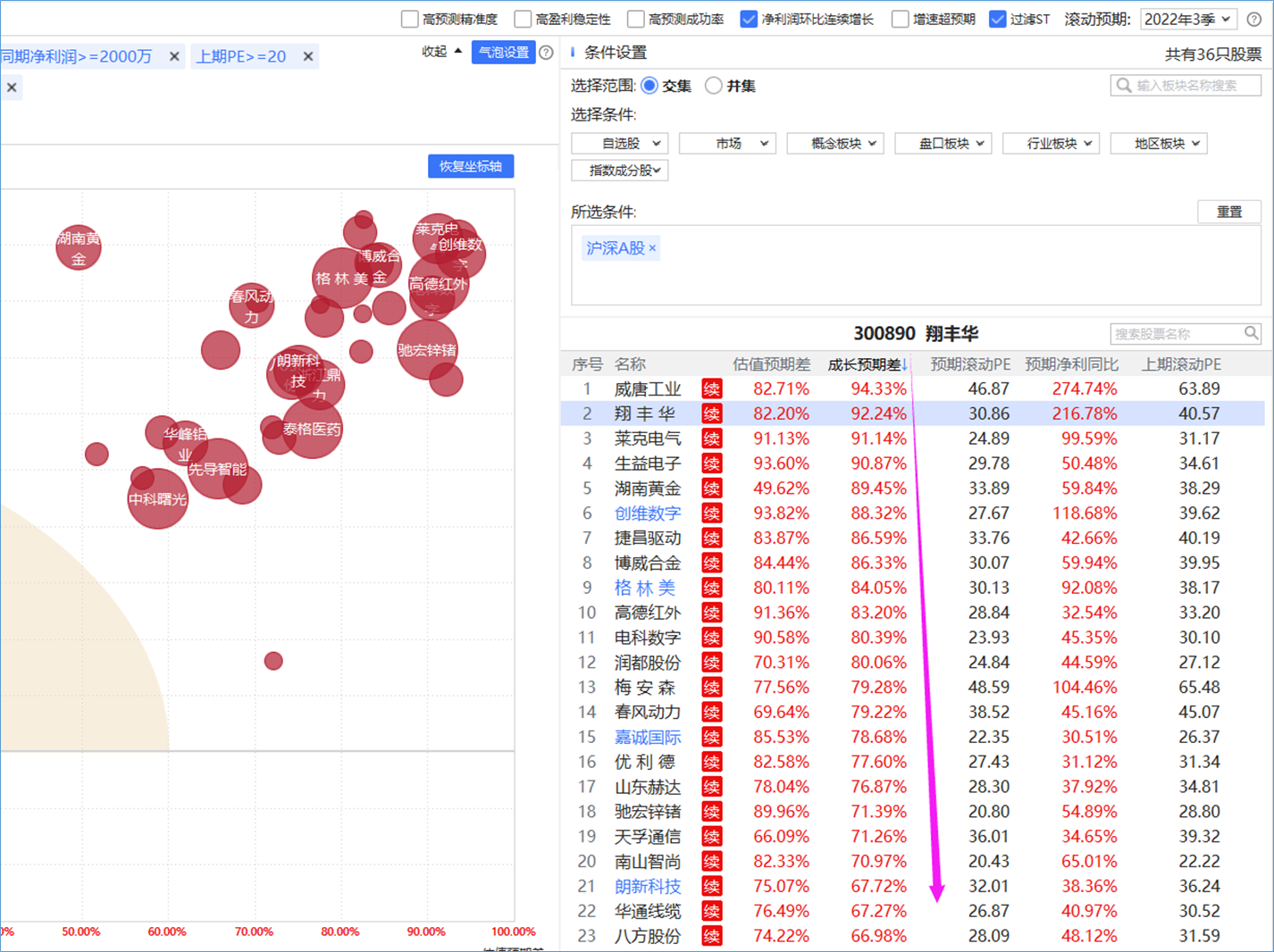Open the 朗新科技 stock link in the table
This screenshot has width=1274, height=952.
[648, 887]
